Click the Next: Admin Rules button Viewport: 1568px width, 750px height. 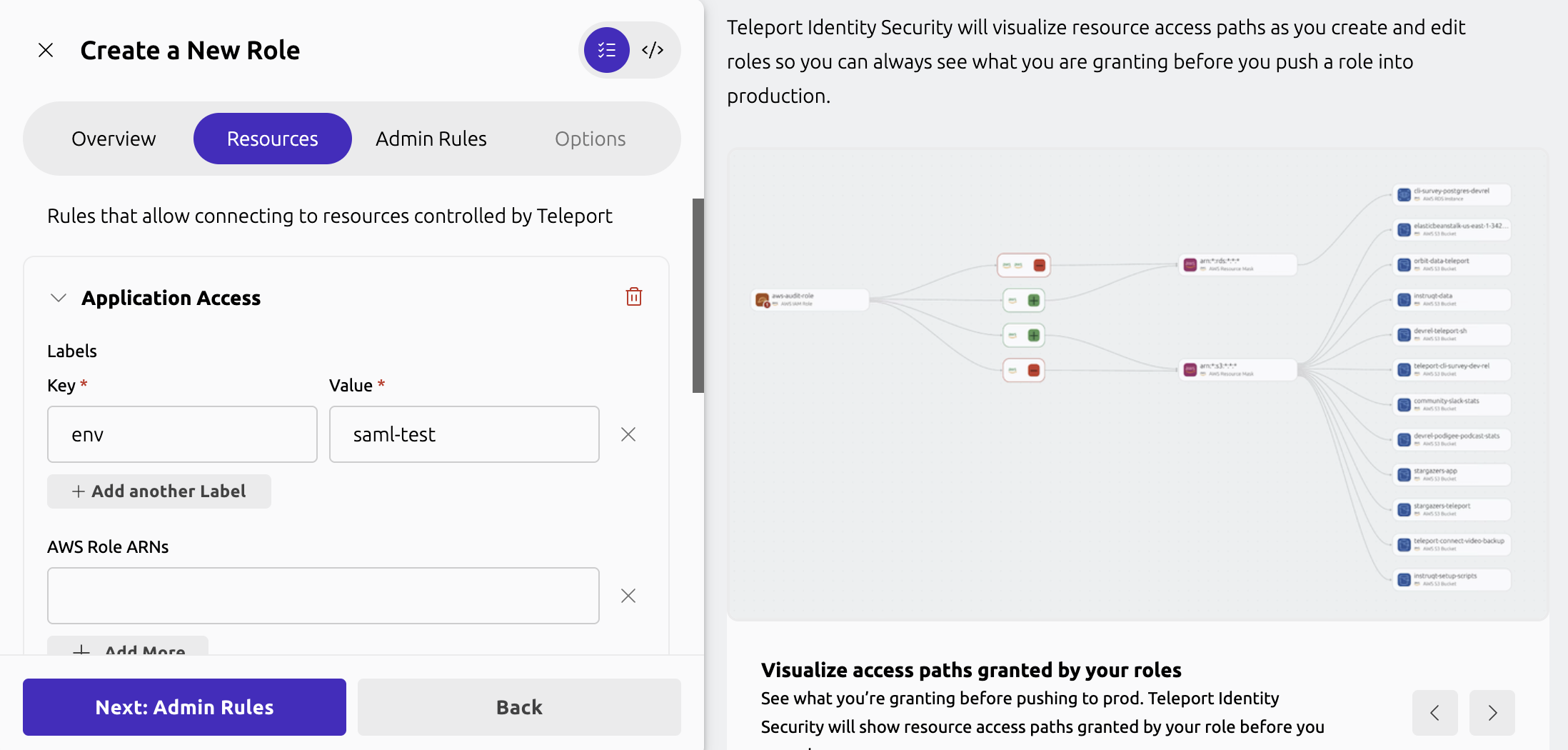[184, 707]
